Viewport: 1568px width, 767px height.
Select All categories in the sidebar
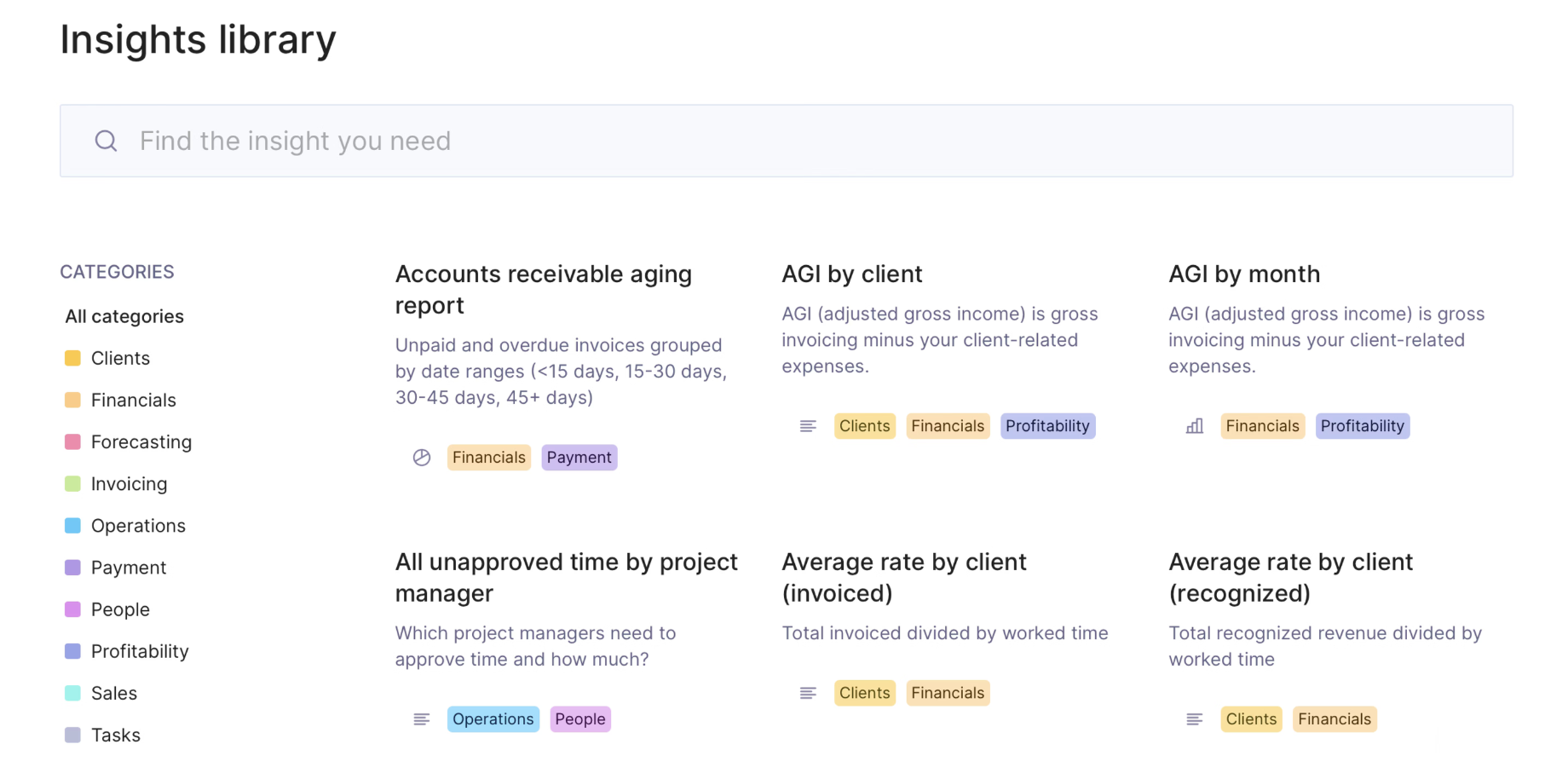point(124,316)
